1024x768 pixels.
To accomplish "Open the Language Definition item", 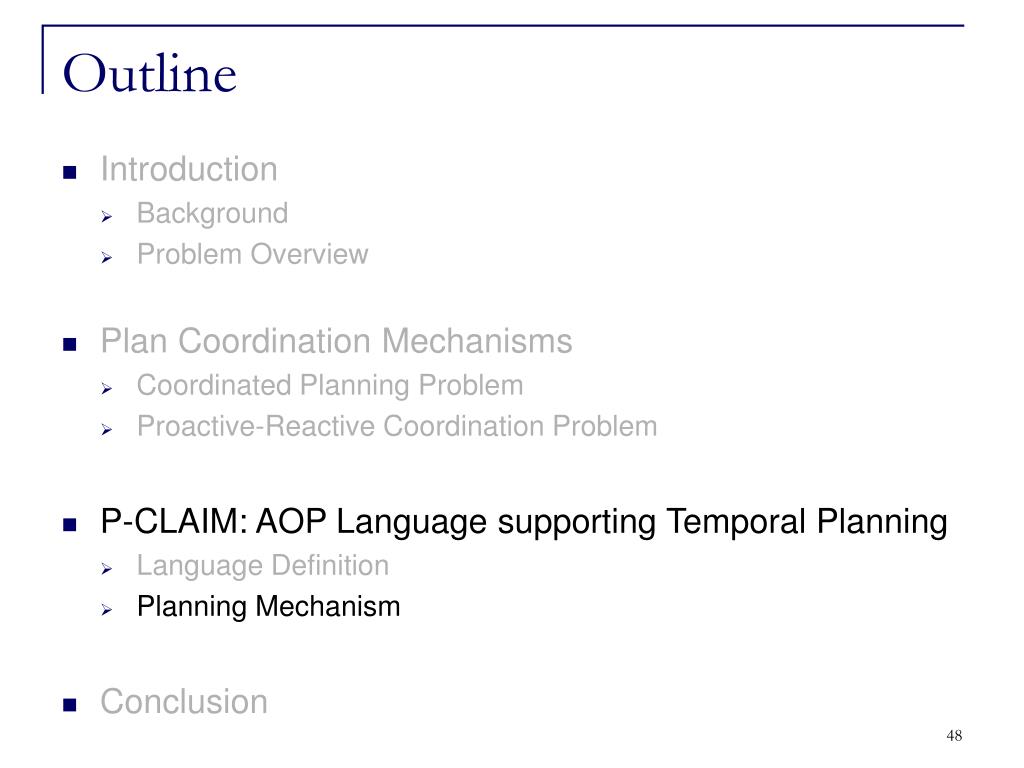I will click(263, 566).
